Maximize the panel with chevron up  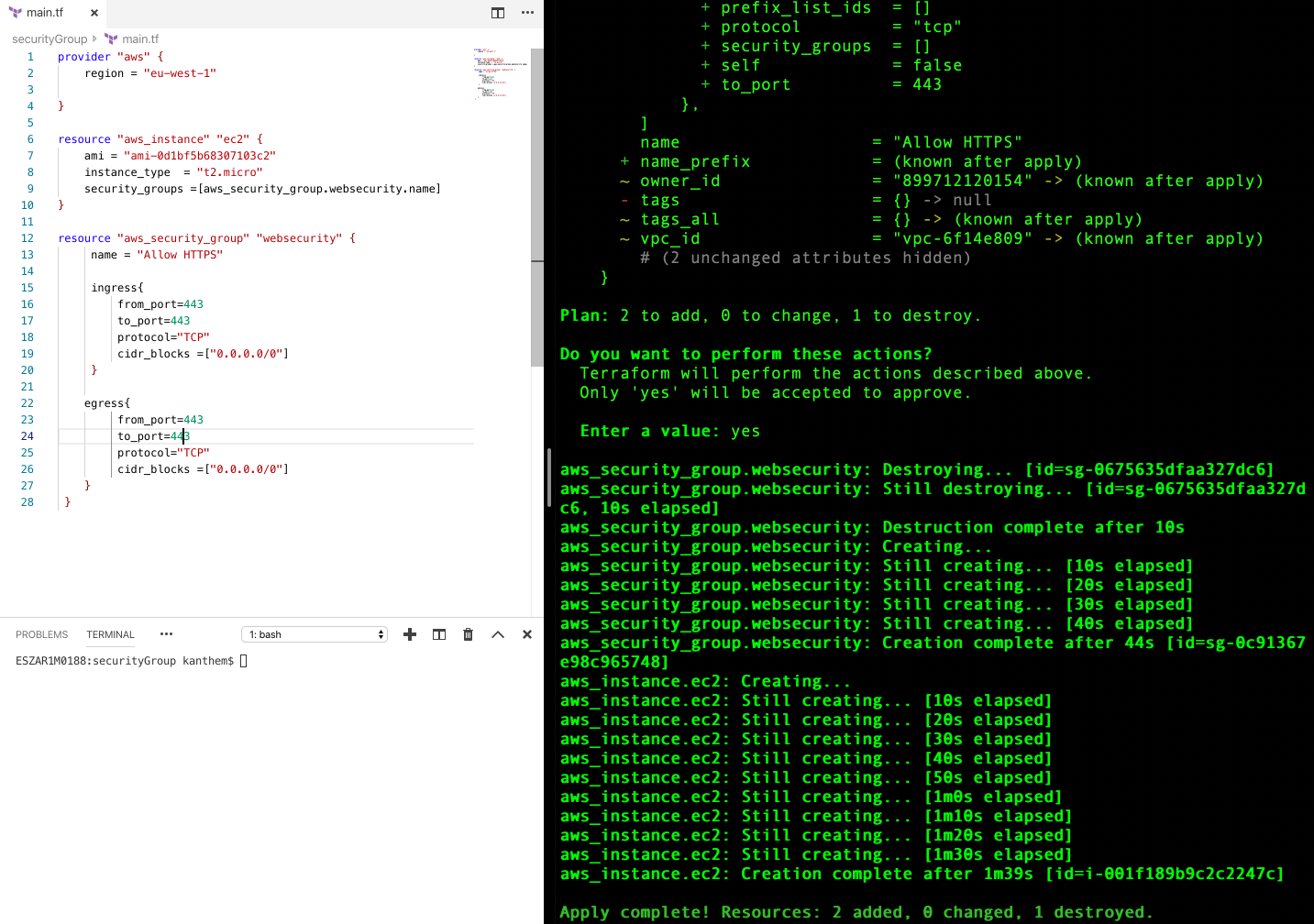click(498, 634)
